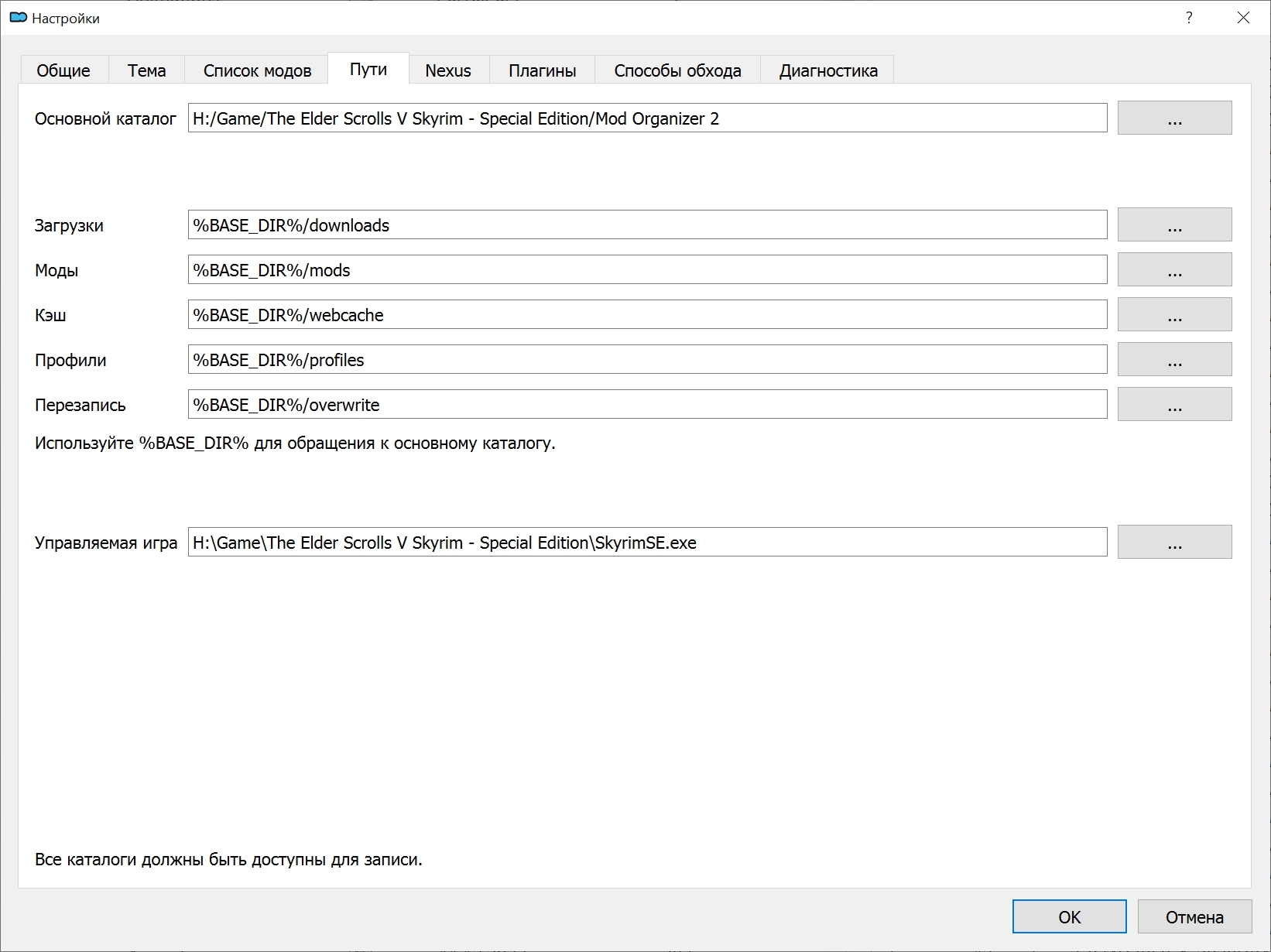Click the Кэш webcache path field

647,314
